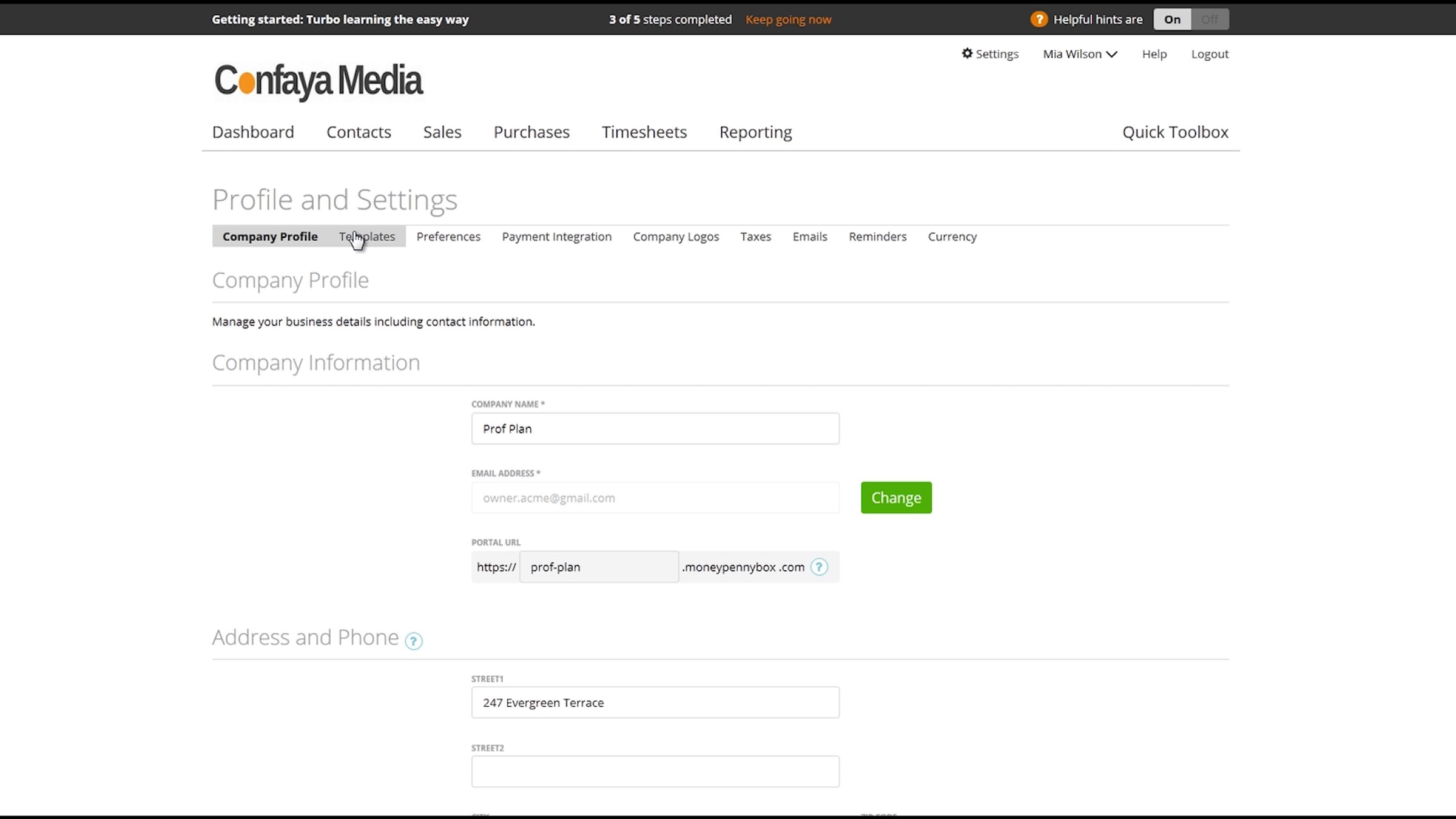Image resolution: width=1456 pixels, height=819 pixels.
Task: Open the Currency tab
Action: coord(952,237)
